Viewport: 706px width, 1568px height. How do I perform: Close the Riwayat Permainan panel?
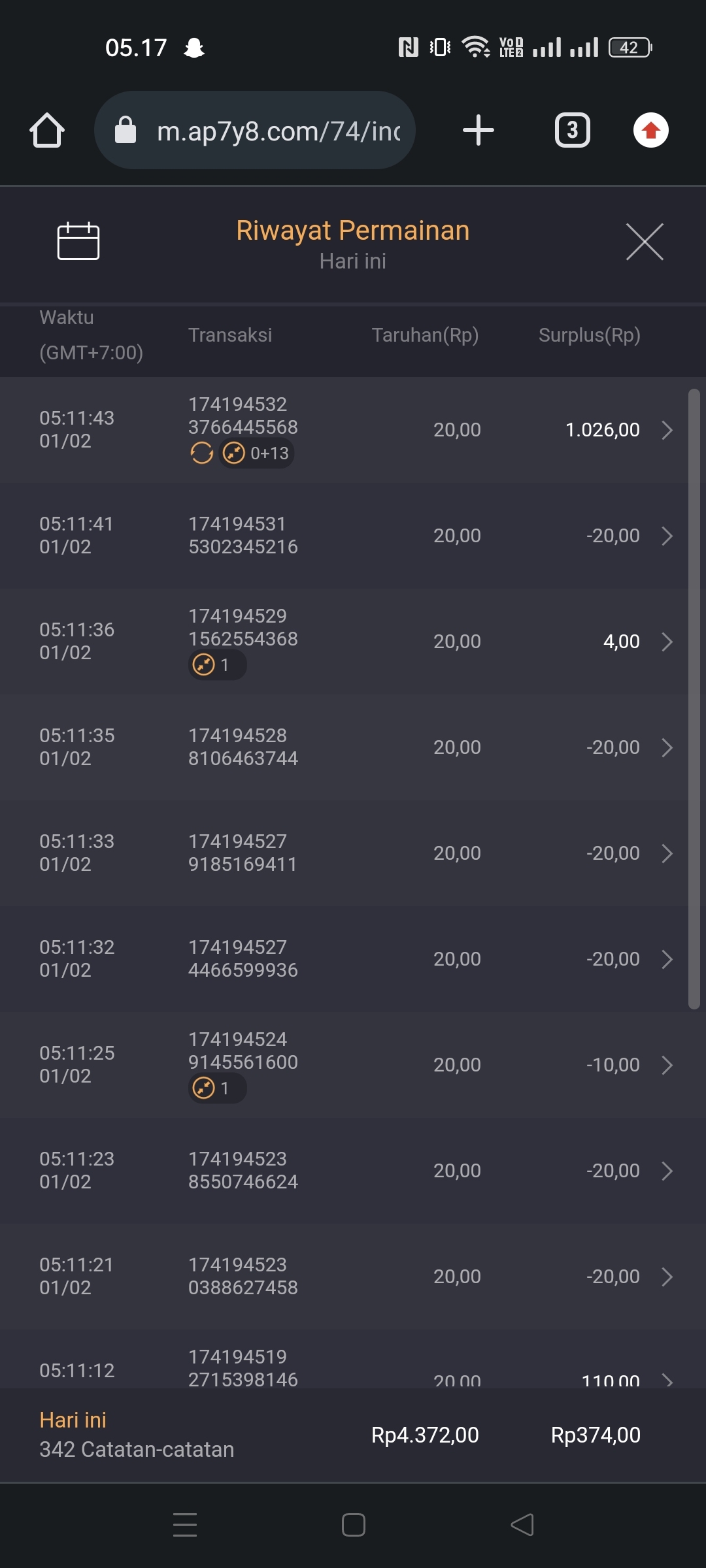[644, 241]
